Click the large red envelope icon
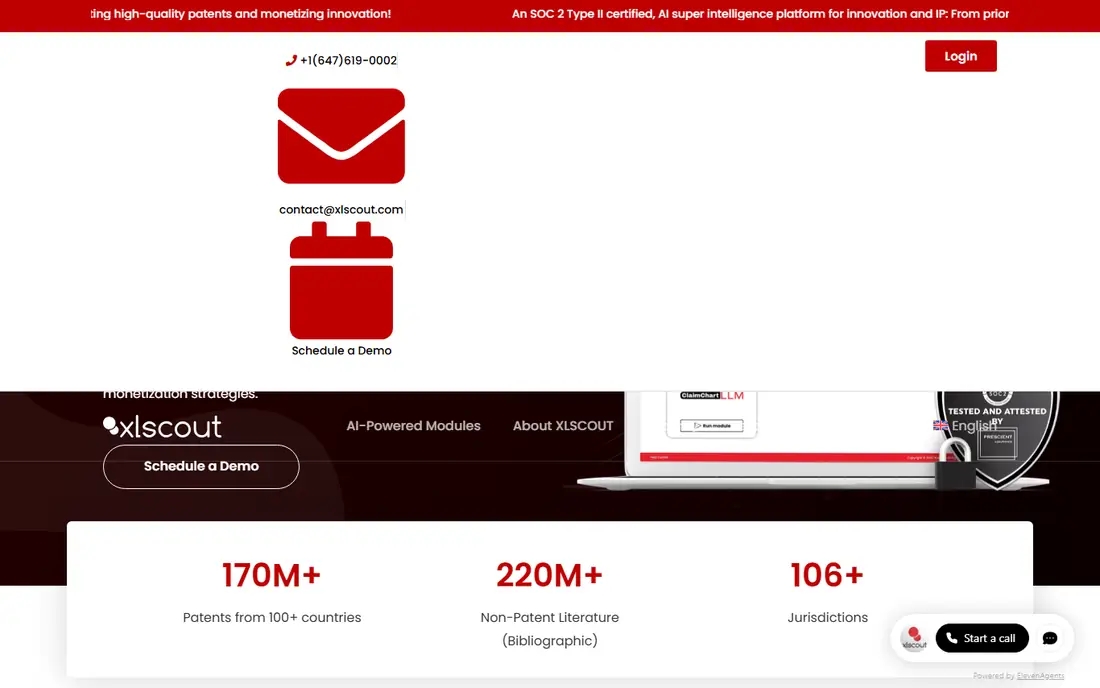Image resolution: width=1100 pixels, height=688 pixels. (x=341, y=136)
